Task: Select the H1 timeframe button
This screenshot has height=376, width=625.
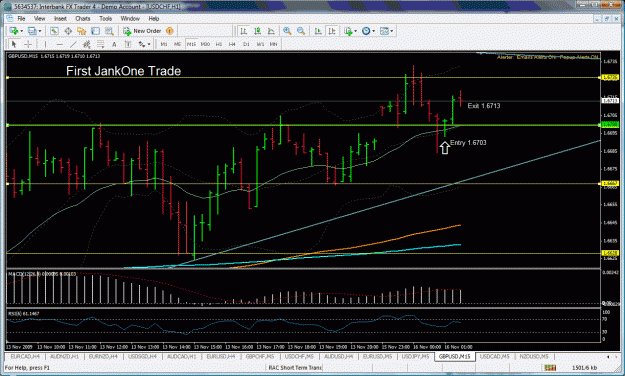Action: 219,44
